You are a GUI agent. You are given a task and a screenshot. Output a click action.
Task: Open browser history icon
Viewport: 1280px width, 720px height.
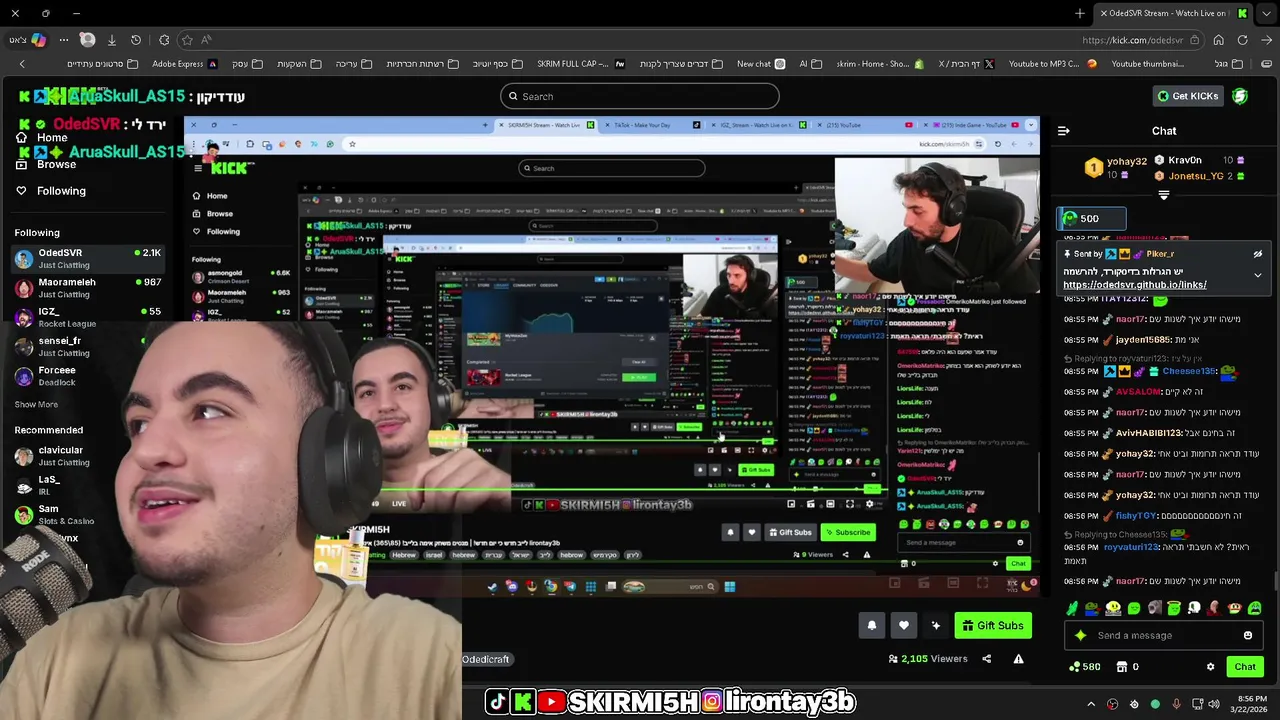136,40
